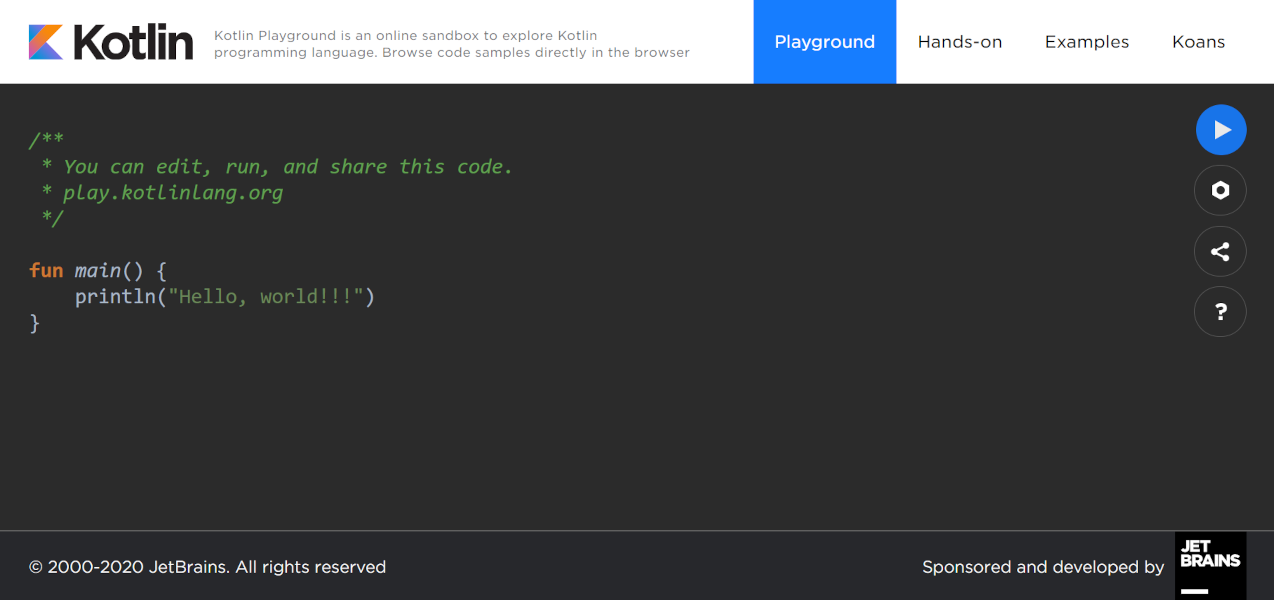Click the comment line "play.kotlinlang.org"
Screen dimensions: 1274x600
[172, 193]
